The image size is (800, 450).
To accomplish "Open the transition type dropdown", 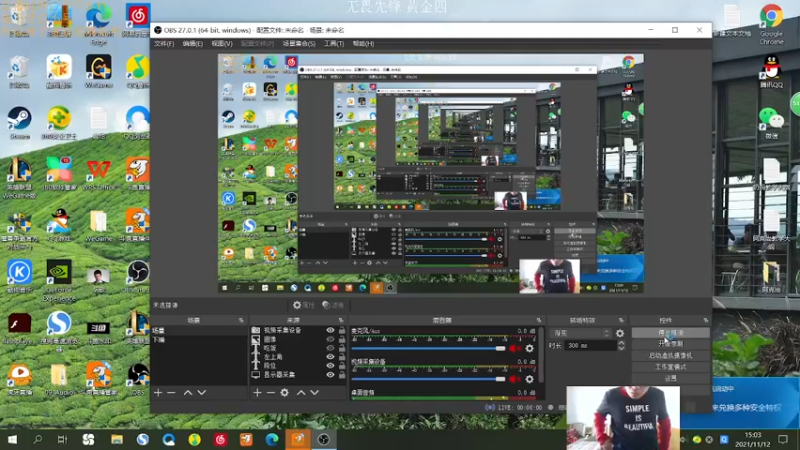I will click(581, 333).
